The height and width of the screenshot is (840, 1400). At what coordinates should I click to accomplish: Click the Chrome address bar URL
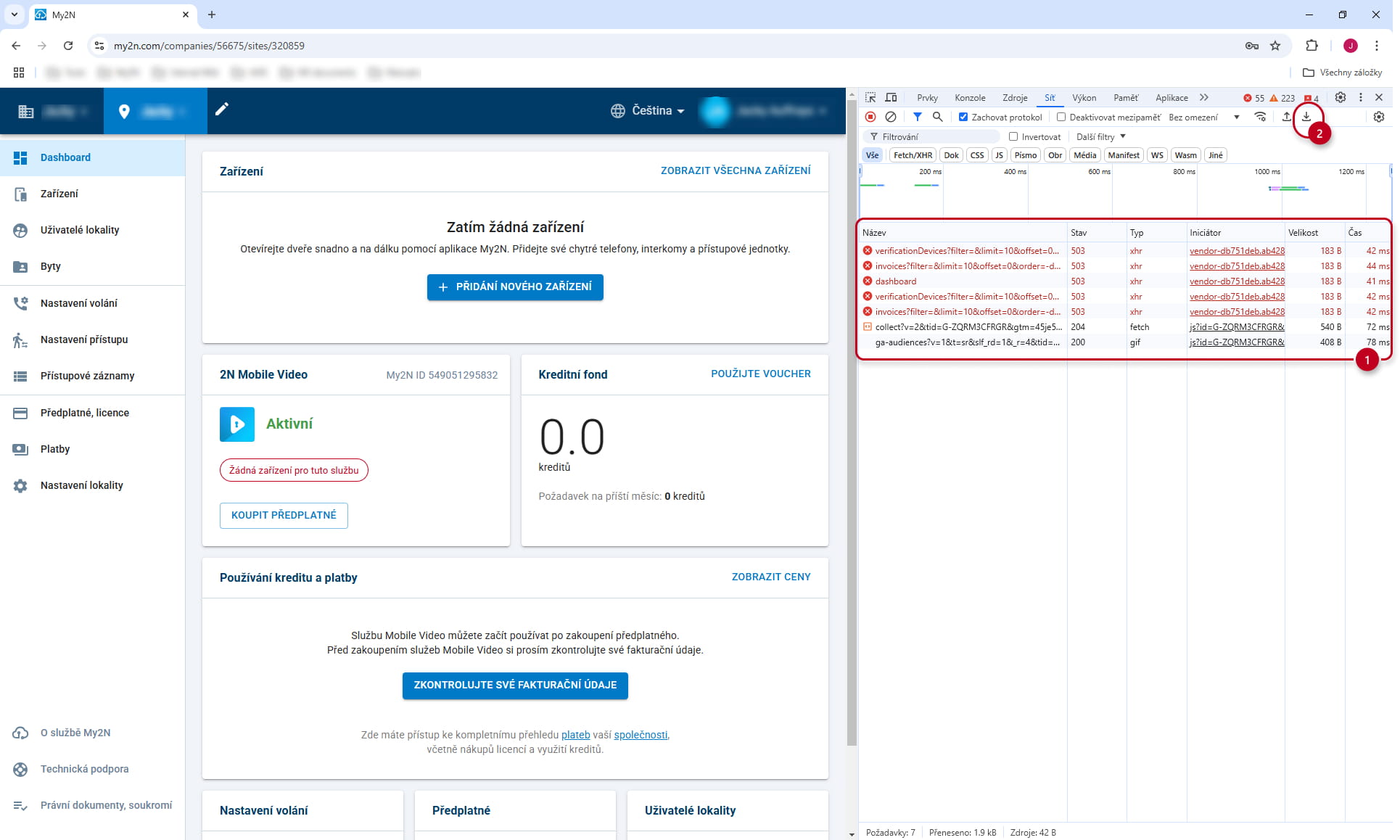[x=209, y=46]
